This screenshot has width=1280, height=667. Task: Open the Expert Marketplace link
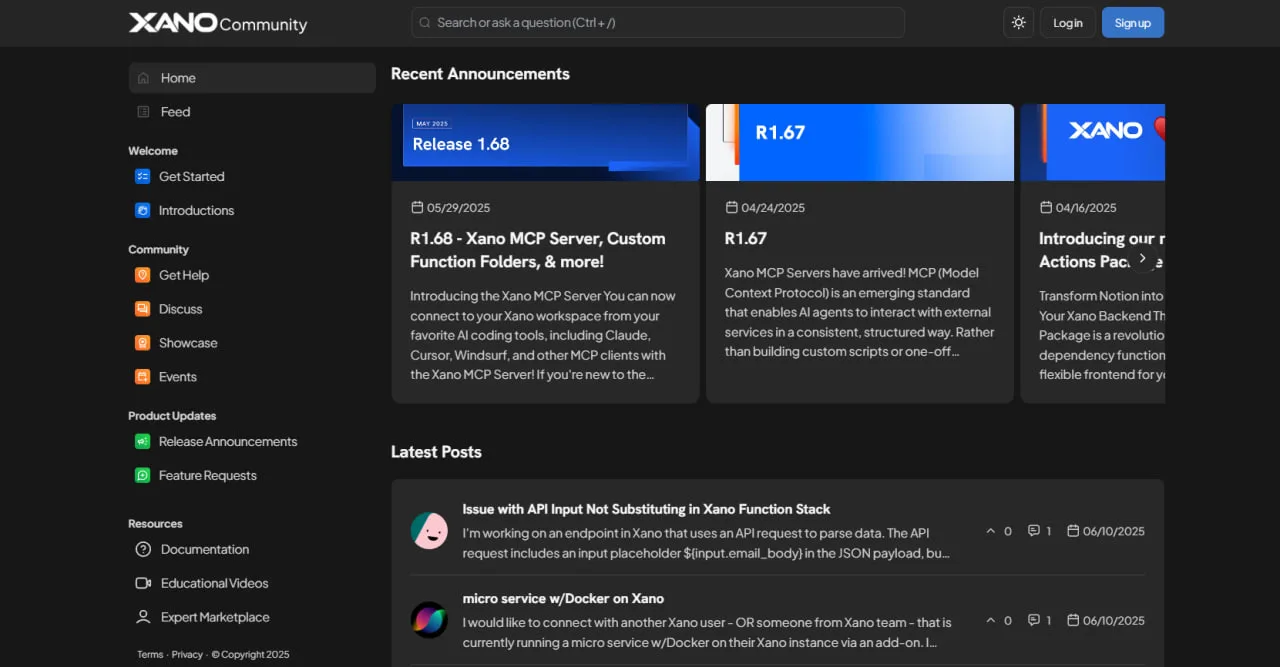pyautogui.click(x=215, y=617)
